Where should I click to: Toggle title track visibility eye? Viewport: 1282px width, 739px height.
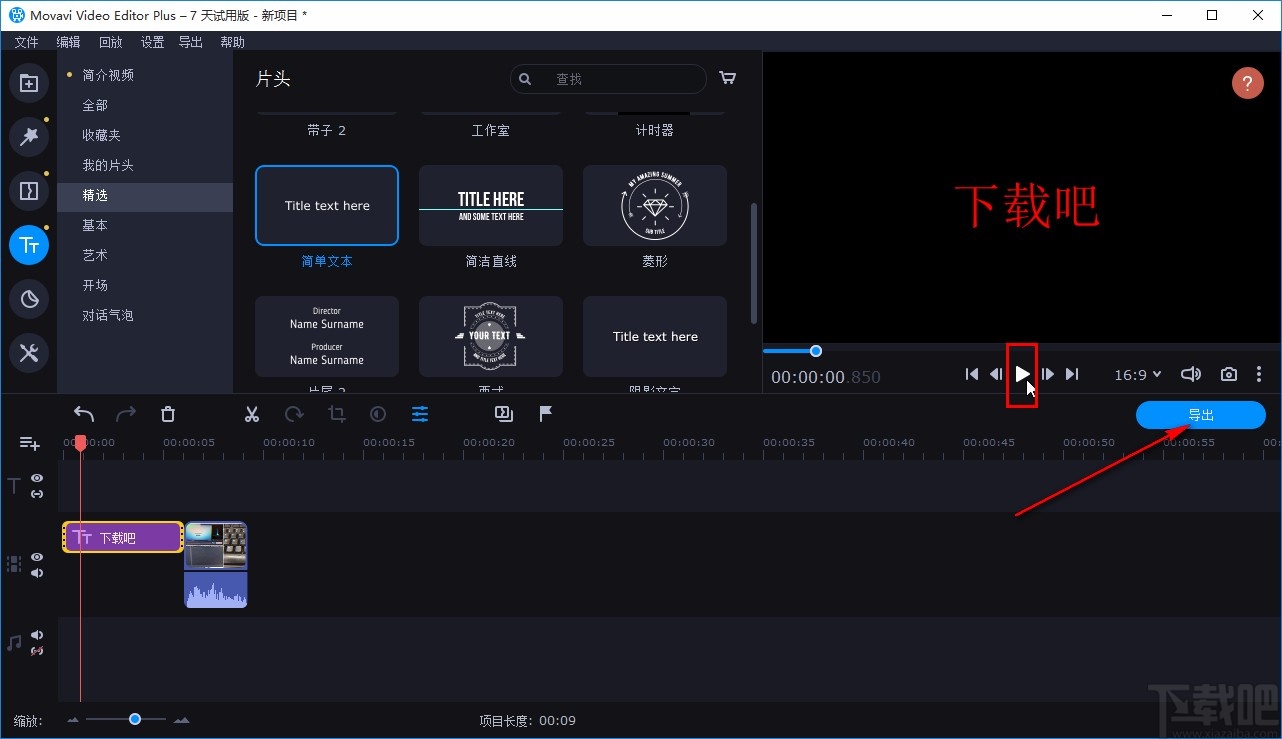pyautogui.click(x=37, y=478)
